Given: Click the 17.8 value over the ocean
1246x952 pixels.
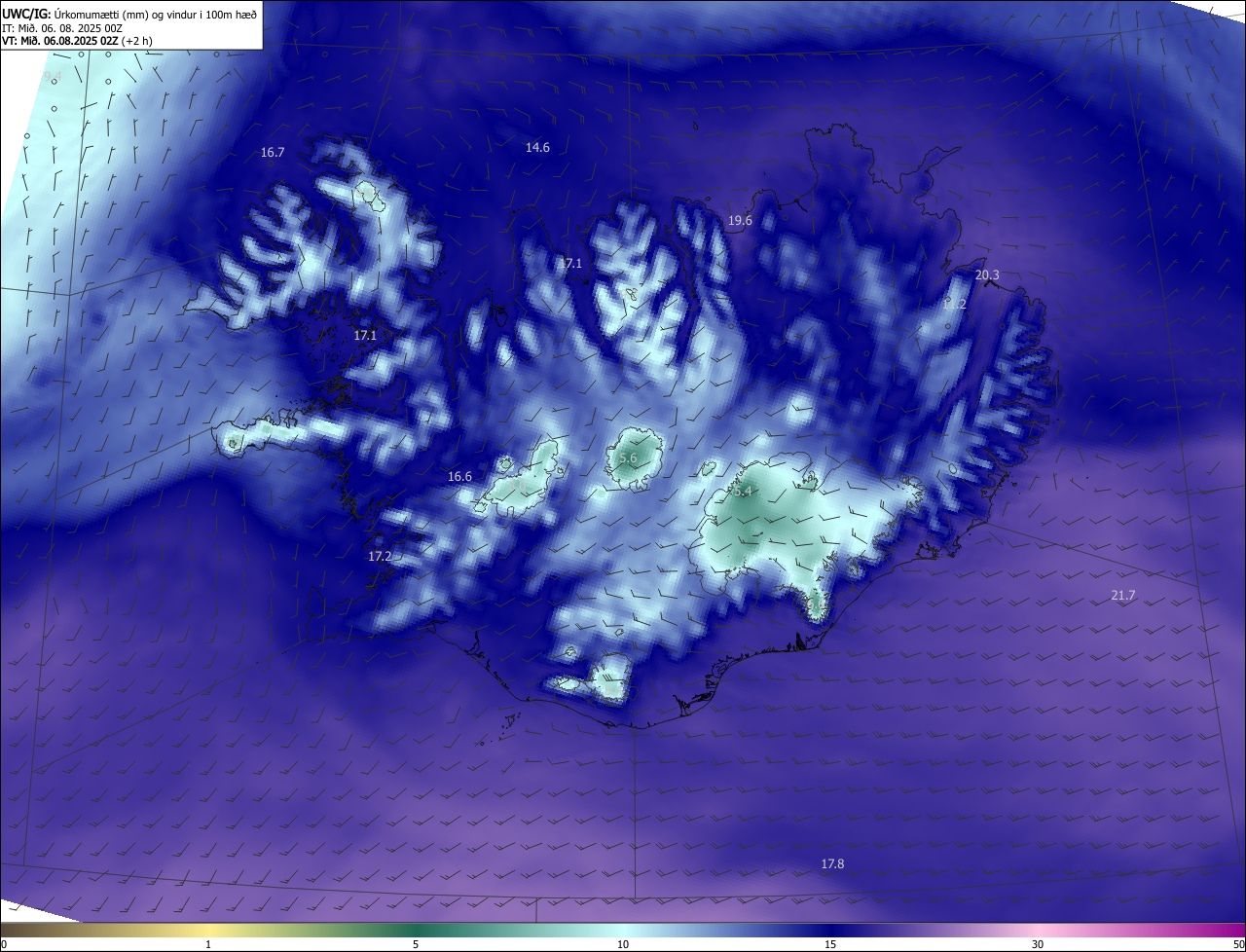Looking at the screenshot, I should click(x=832, y=864).
